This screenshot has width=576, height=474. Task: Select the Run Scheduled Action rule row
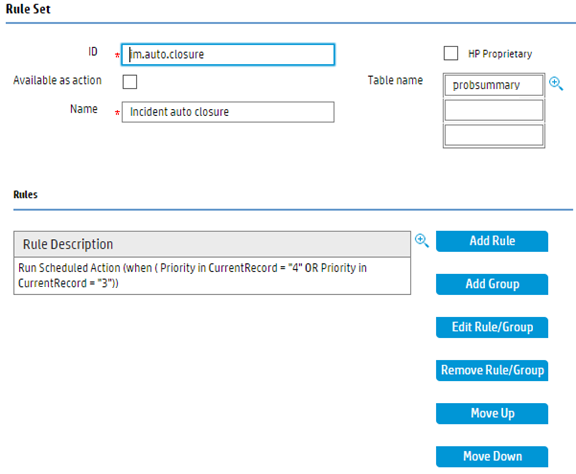212,276
